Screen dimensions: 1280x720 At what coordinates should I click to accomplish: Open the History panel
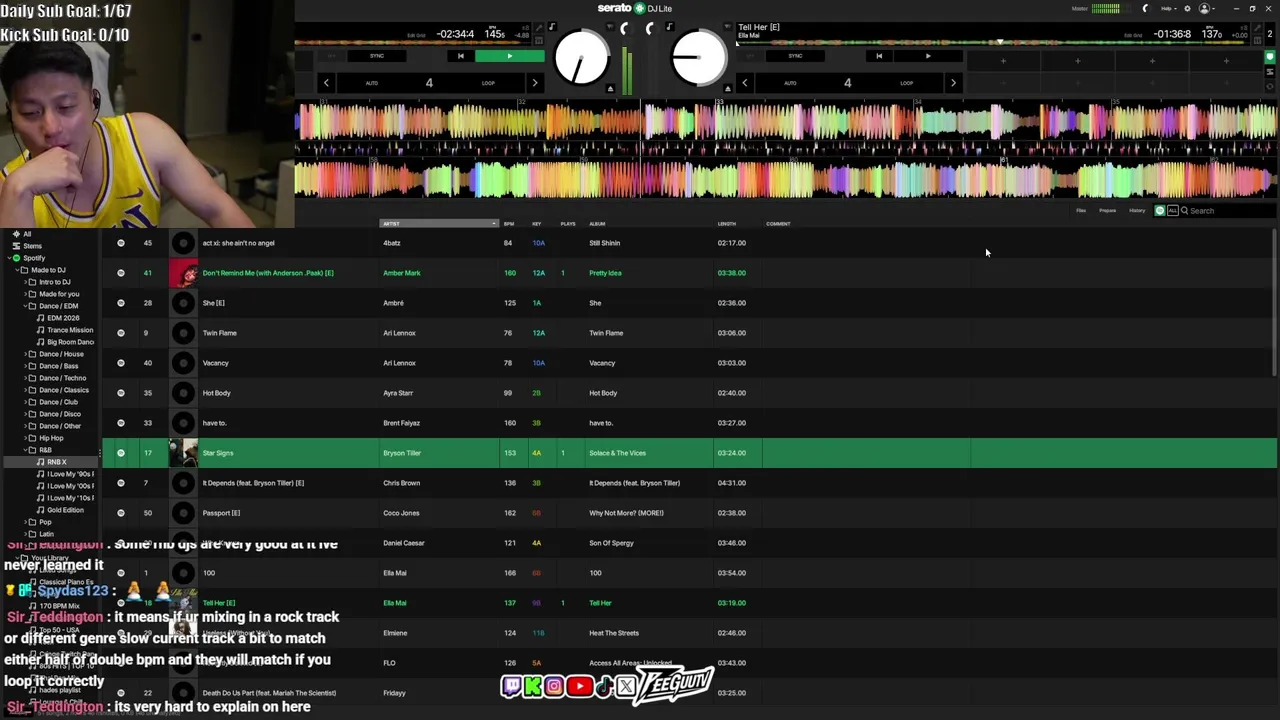coord(1137,211)
